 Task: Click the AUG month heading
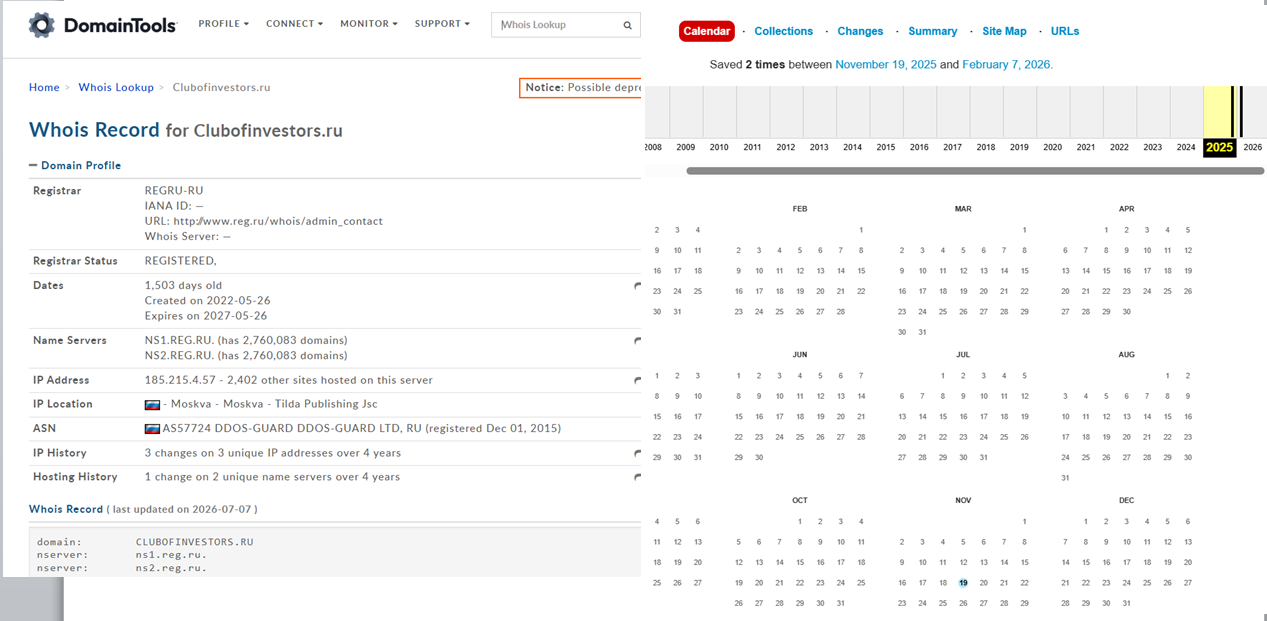pyautogui.click(x=1127, y=355)
